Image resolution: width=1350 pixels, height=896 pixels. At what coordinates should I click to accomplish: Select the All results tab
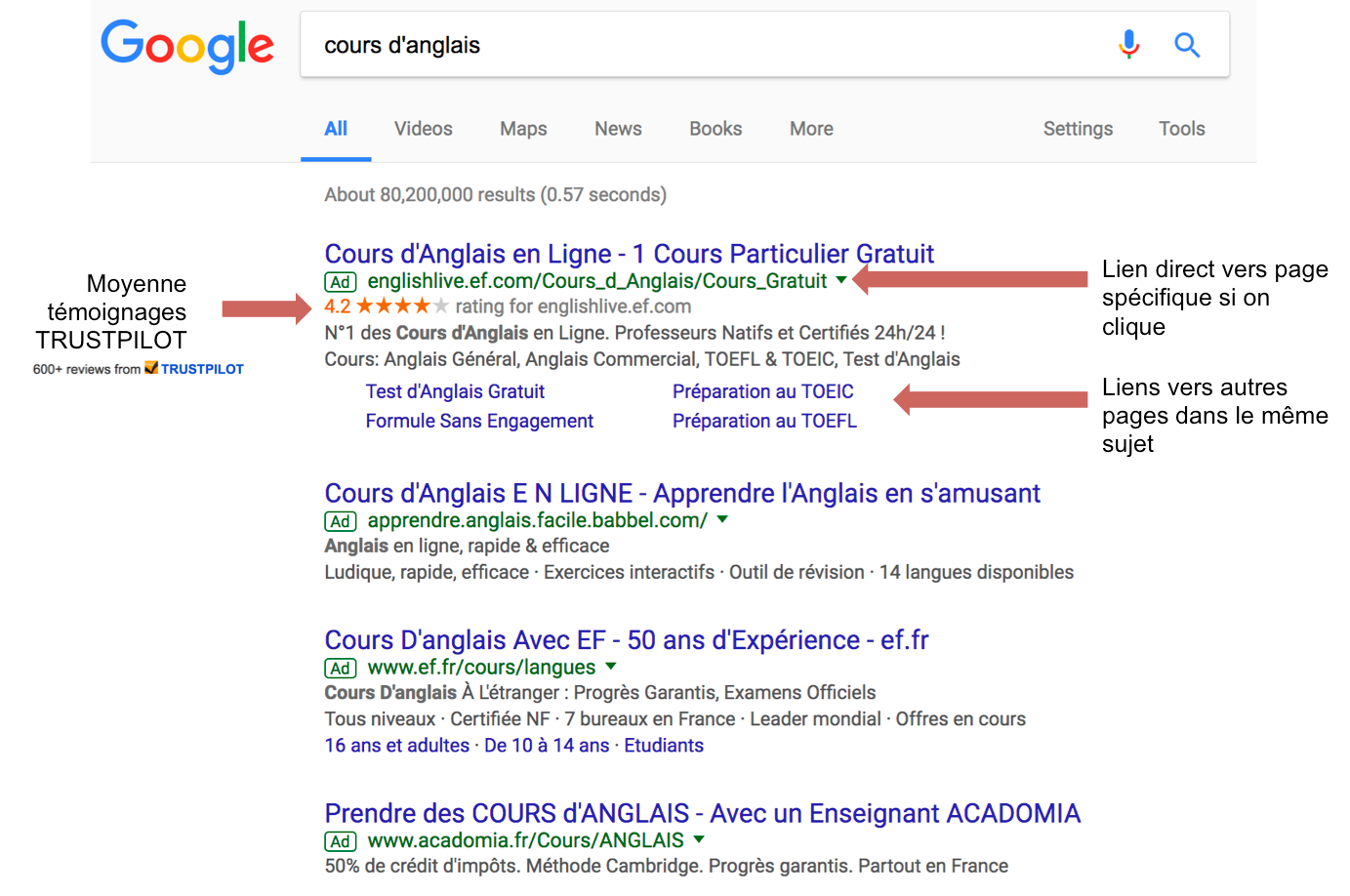(x=336, y=129)
